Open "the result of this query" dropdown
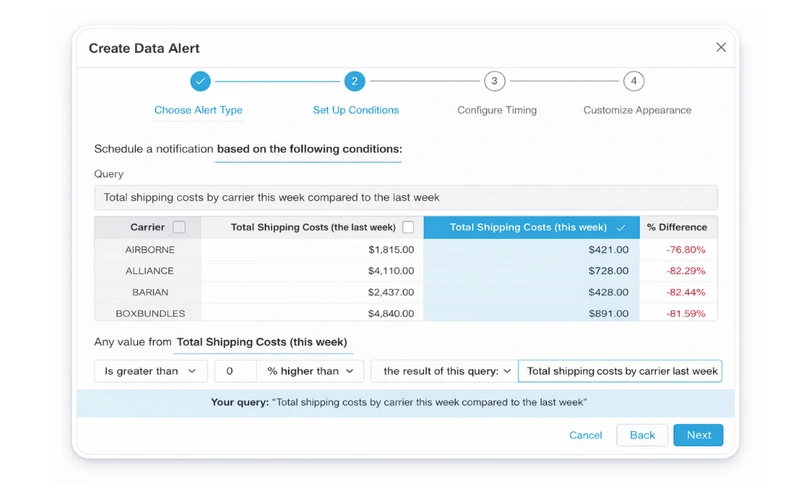Image resolution: width=812 pixels, height=491 pixels. [x=444, y=371]
